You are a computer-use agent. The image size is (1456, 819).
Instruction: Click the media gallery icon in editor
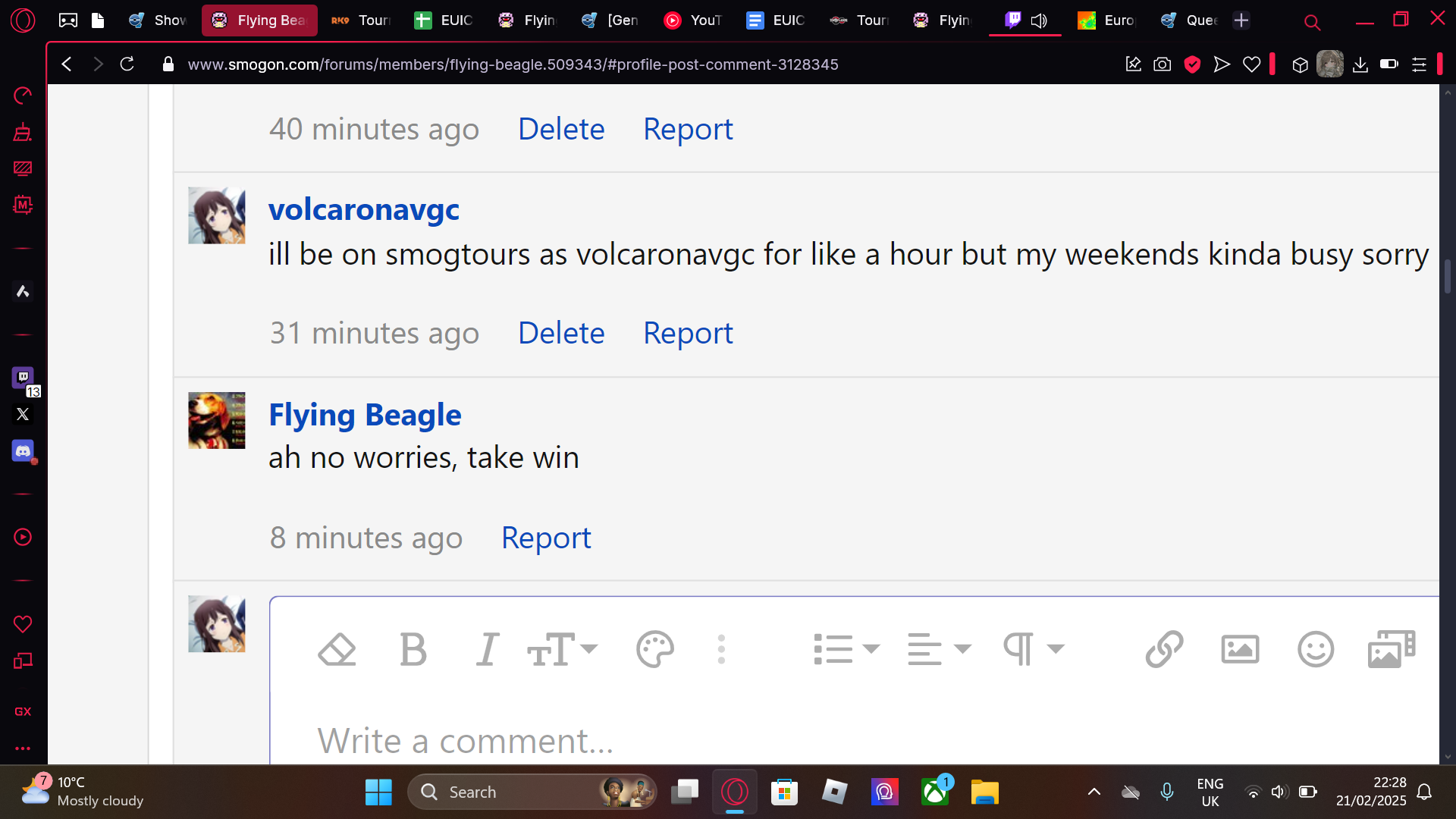click(1392, 650)
